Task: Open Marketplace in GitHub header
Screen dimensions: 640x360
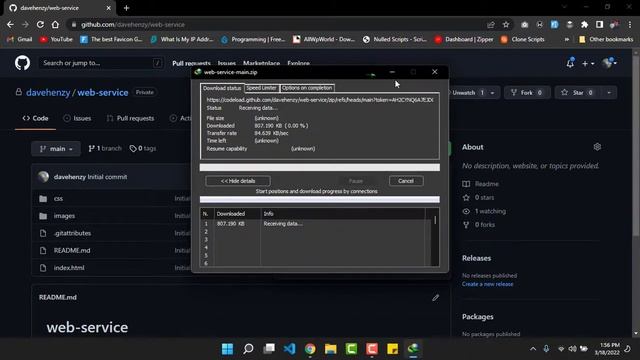Action: (262, 63)
